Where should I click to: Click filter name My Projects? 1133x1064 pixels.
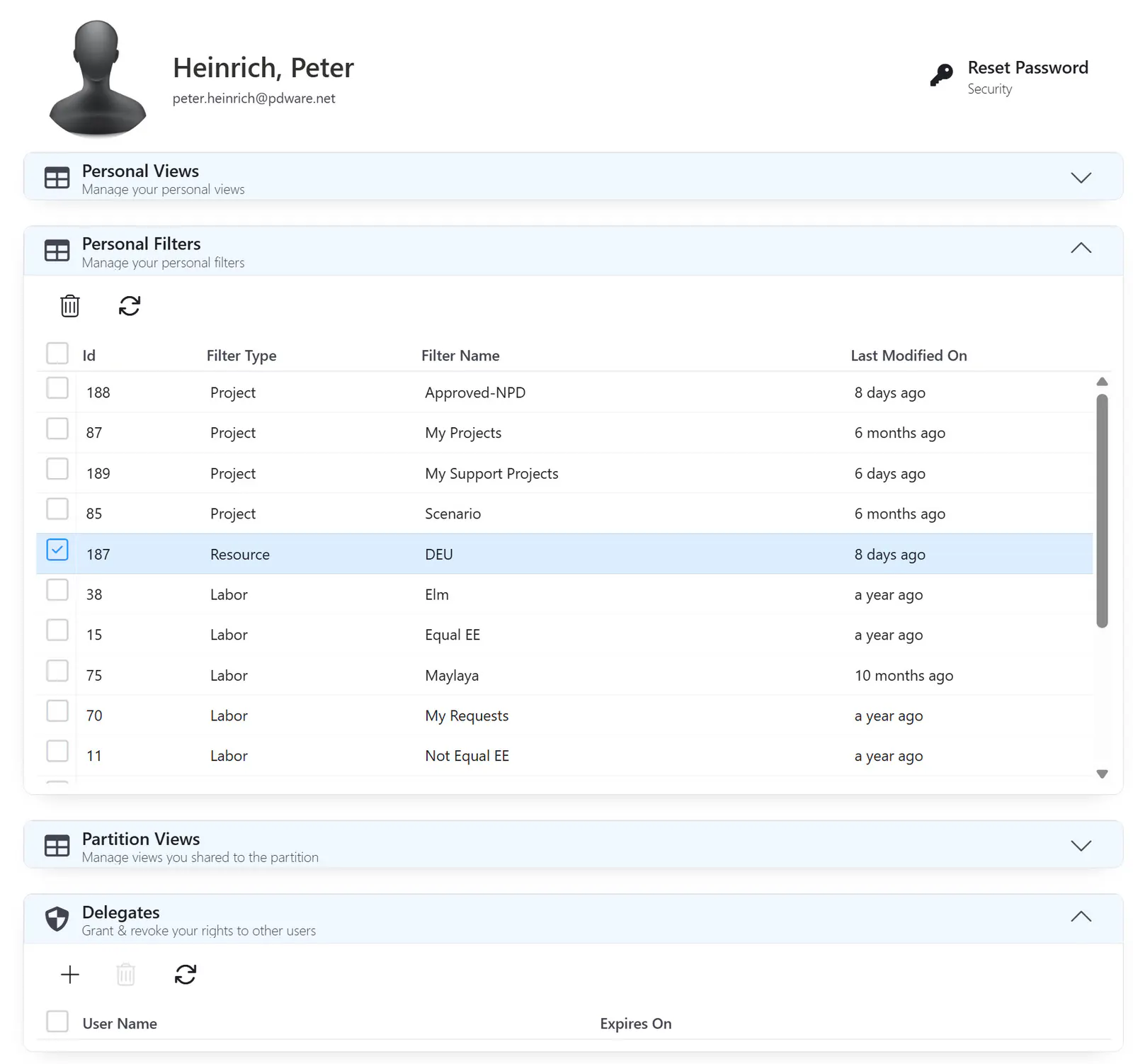tap(463, 433)
